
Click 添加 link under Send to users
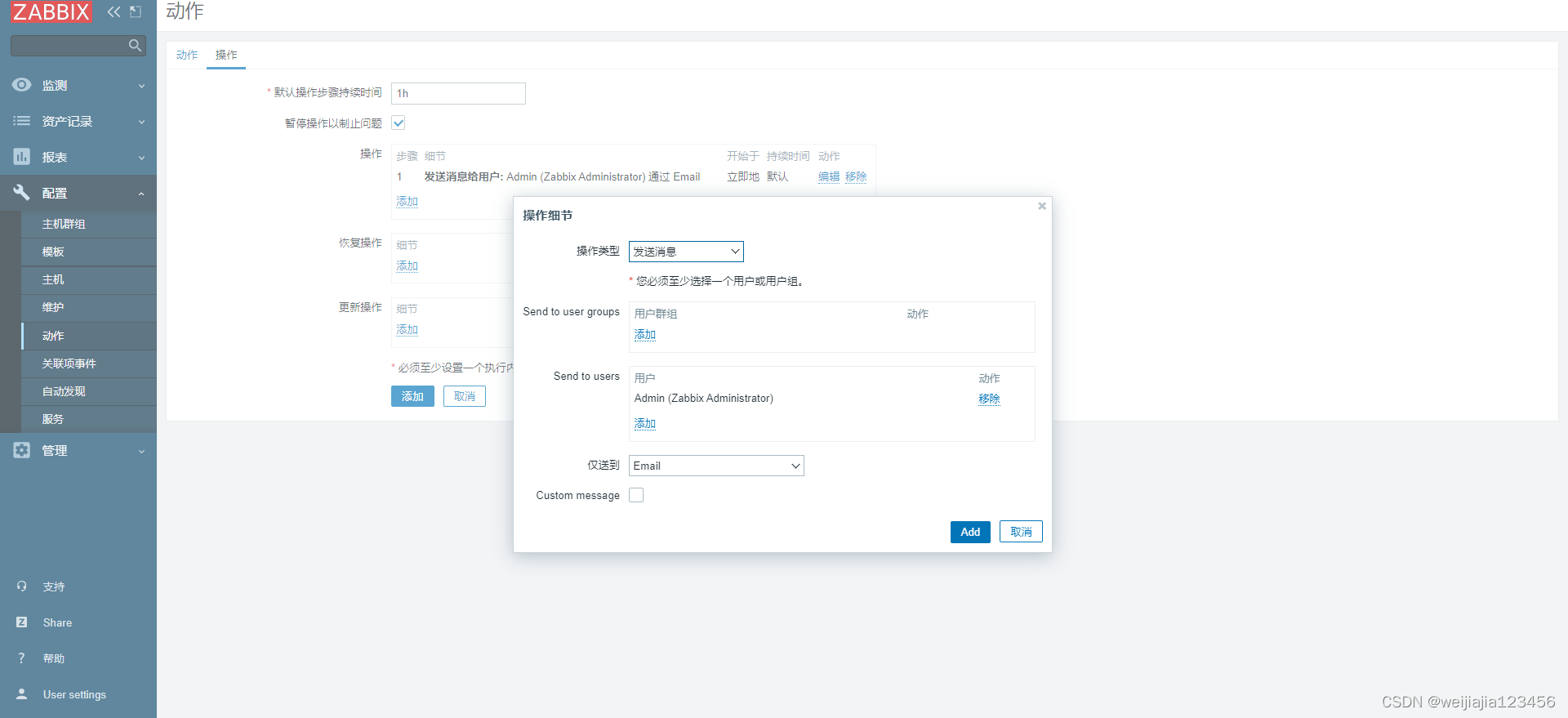pyautogui.click(x=645, y=423)
